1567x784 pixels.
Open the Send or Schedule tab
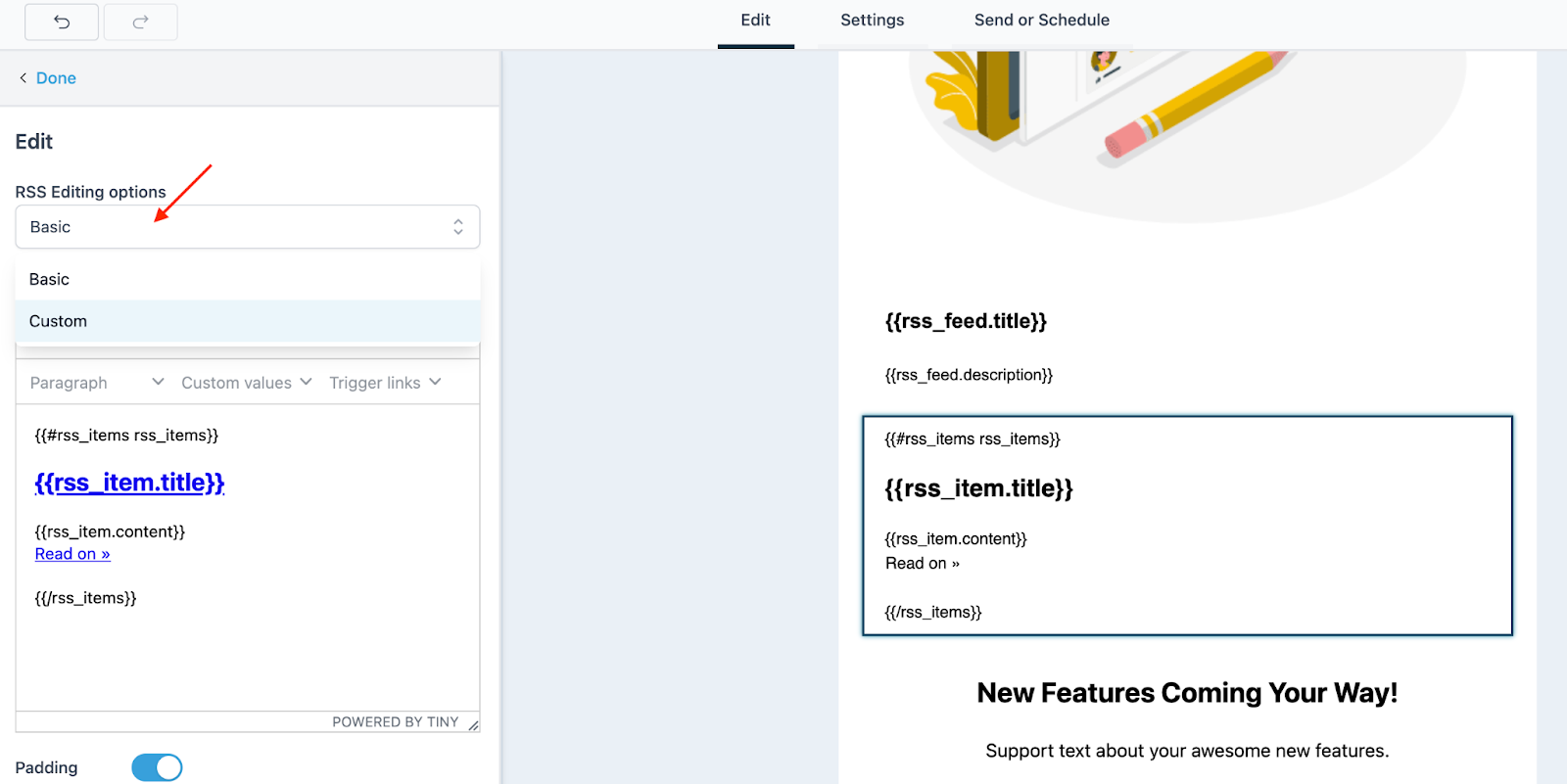1041,21
